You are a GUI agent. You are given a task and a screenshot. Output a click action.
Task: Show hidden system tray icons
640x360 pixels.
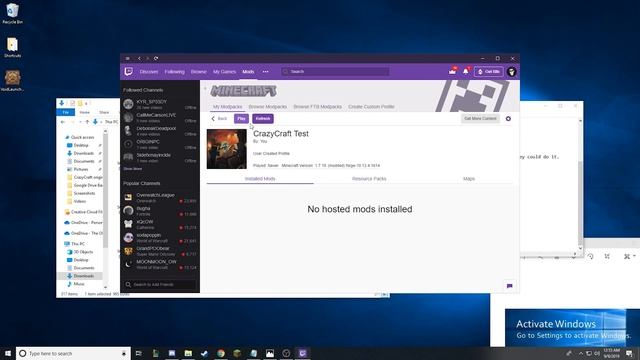[x=580, y=353]
